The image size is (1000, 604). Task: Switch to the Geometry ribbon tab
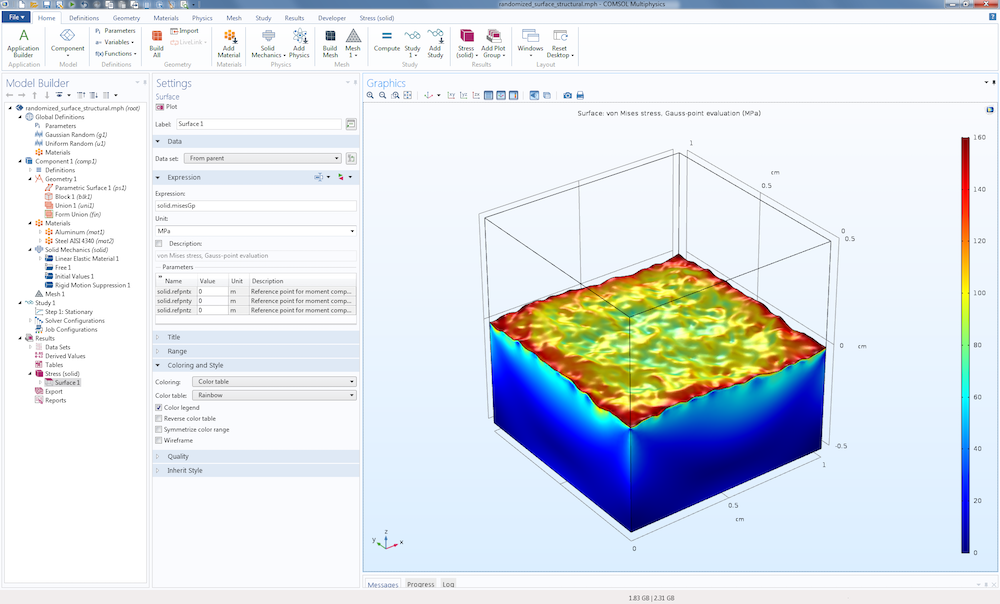coord(126,18)
